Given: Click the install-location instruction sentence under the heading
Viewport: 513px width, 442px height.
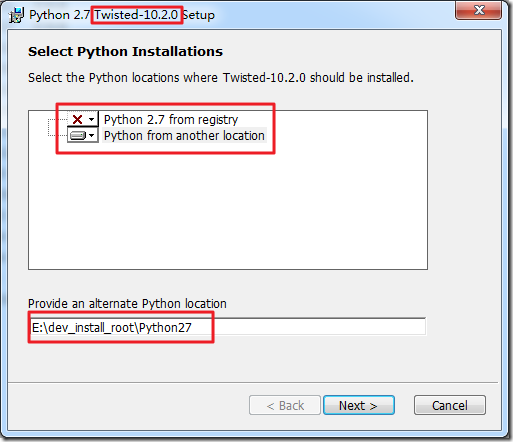Looking at the screenshot, I should (221, 78).
